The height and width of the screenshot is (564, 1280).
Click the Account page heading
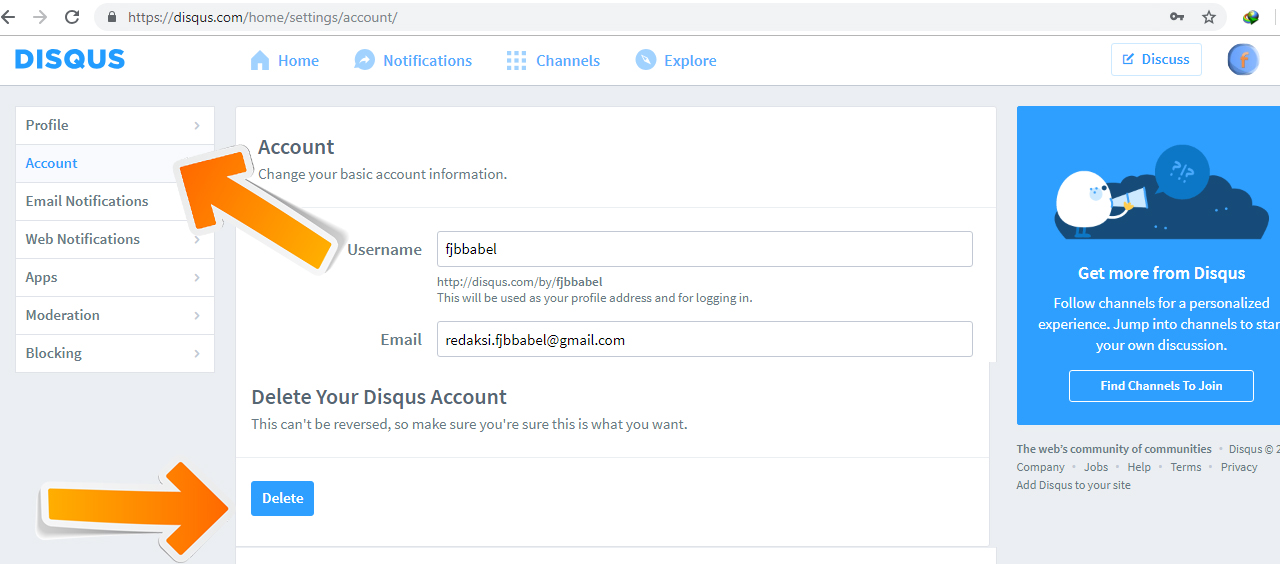point(296,147)
